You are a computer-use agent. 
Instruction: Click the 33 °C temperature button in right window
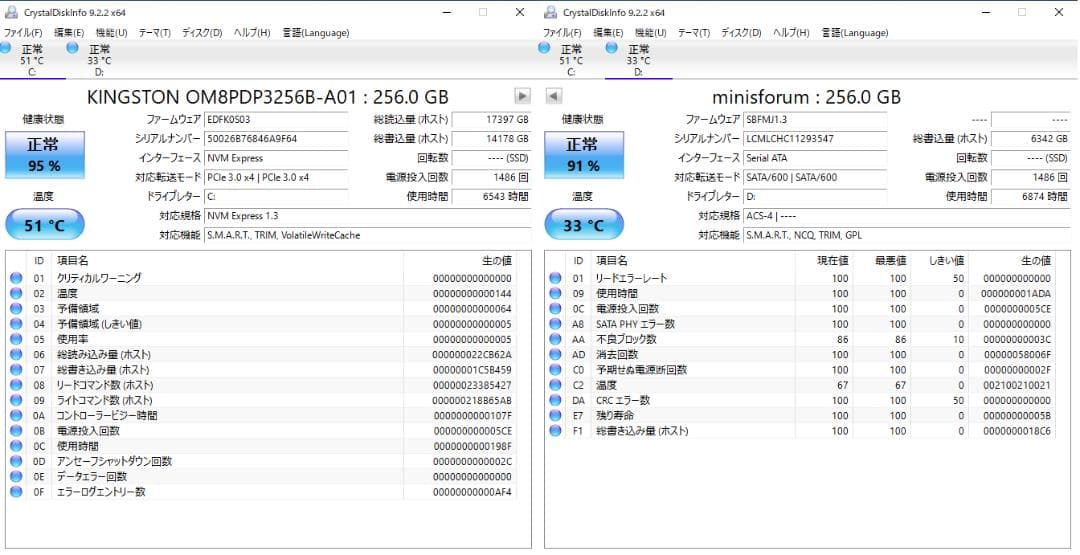click(x=584, y=224)
